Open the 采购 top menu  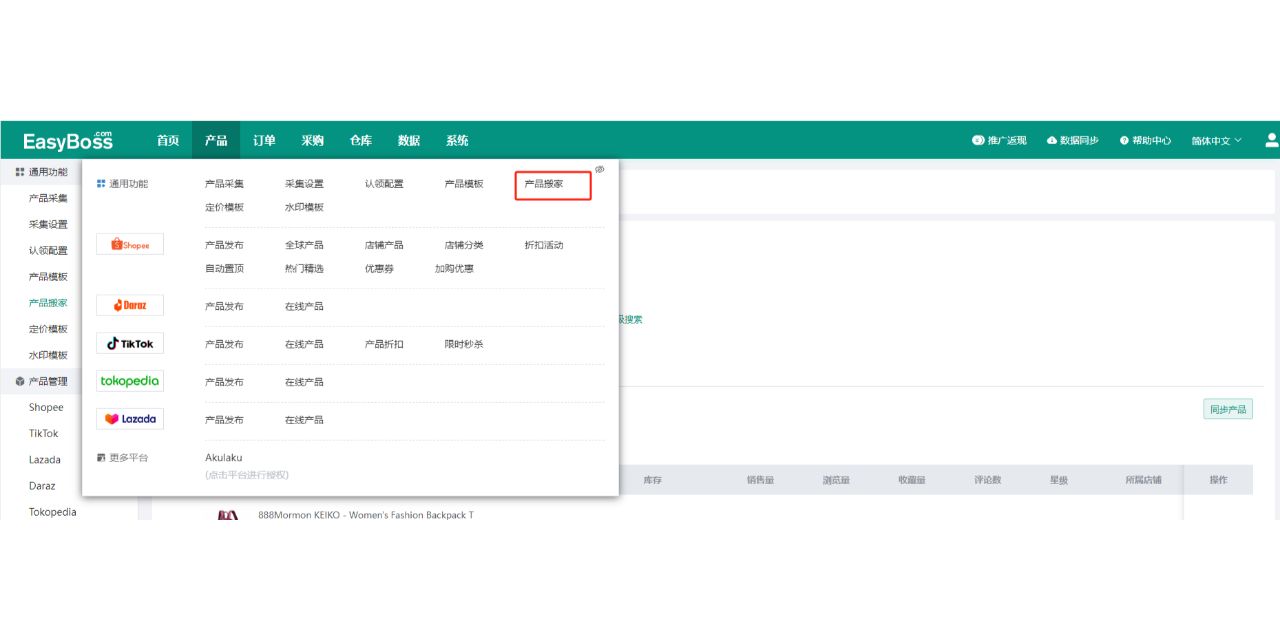tap(312, 140)
